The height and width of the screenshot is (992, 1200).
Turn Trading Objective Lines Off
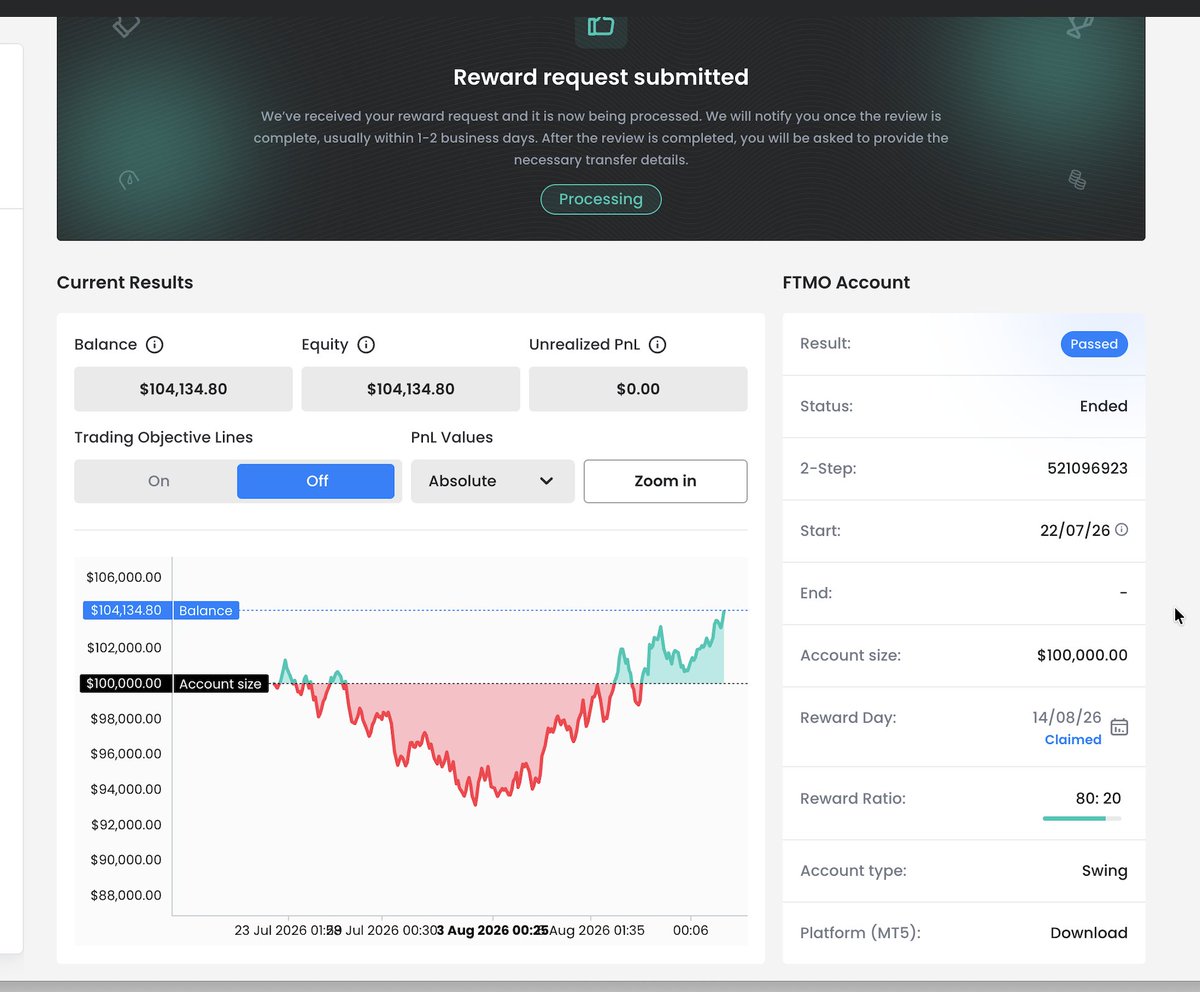(316, 481)
